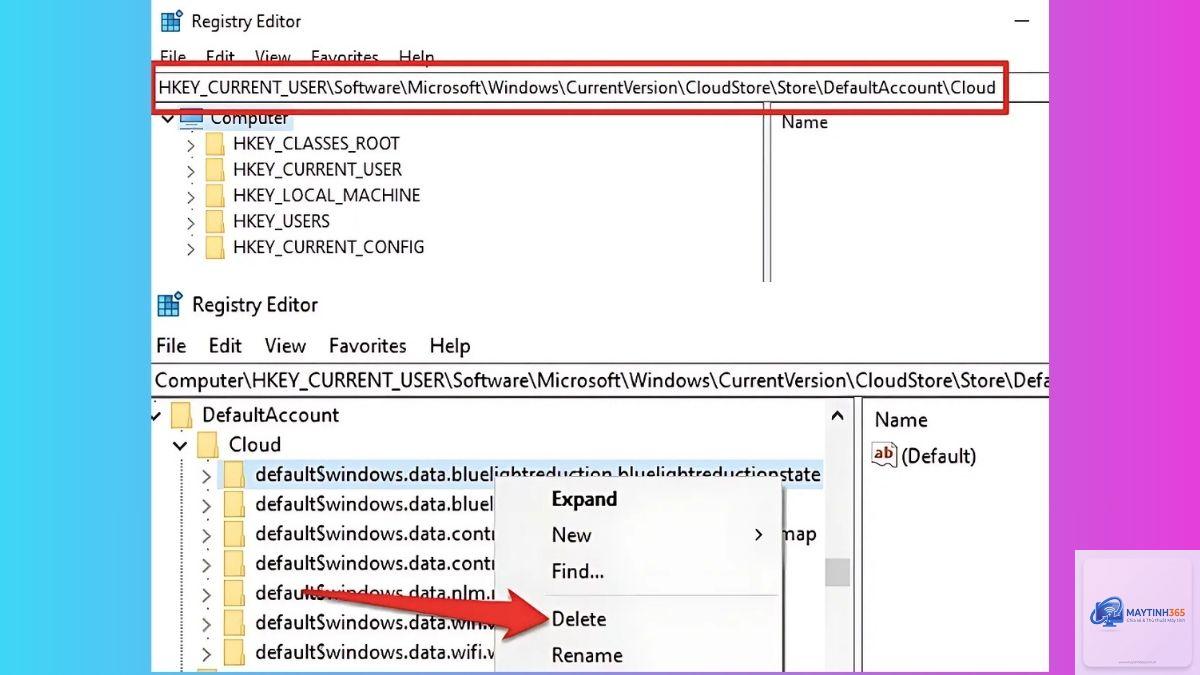Screen dimensions: 1200x675
Task: Click the folder icon of the default$windows.data.nlm key
Action: pyautogui.click(x=234, y=593)
